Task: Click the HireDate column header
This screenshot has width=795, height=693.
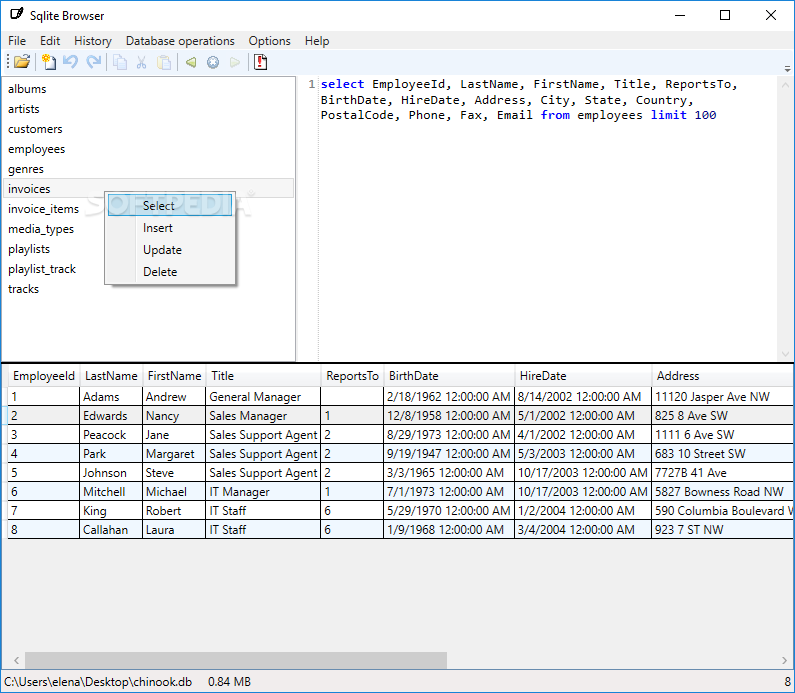Action: tap(583, 376)
